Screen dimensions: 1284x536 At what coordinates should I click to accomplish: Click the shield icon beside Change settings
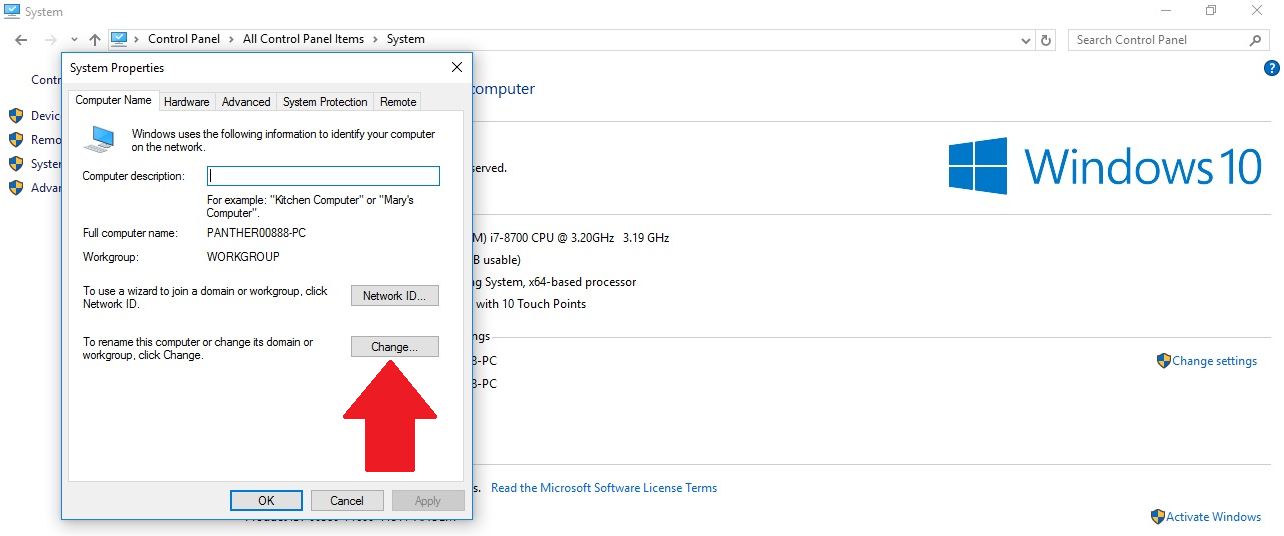click(1163, 361)
